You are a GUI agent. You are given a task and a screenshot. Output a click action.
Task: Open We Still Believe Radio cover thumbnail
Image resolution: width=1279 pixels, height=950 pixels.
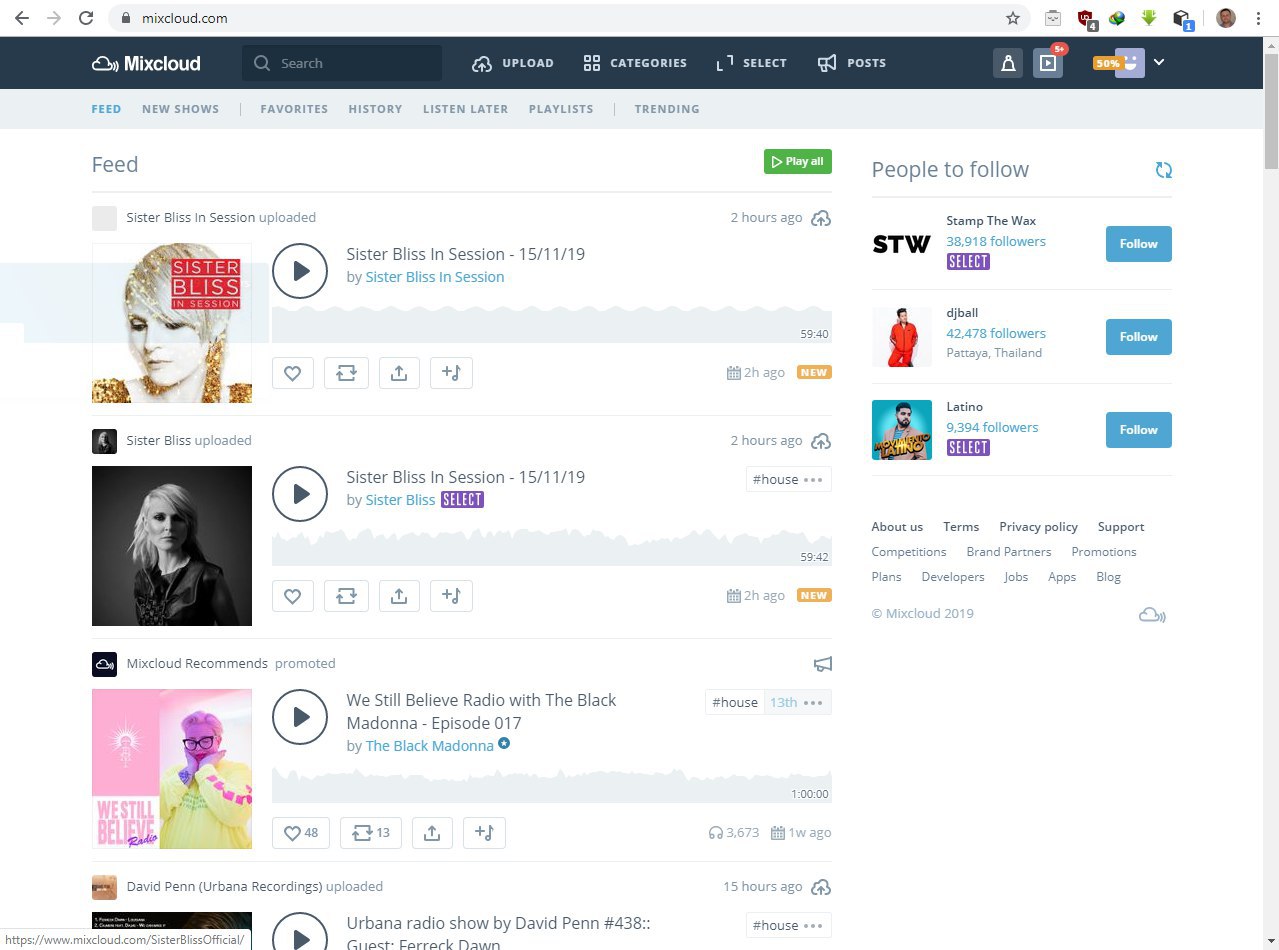pos(172,769)
